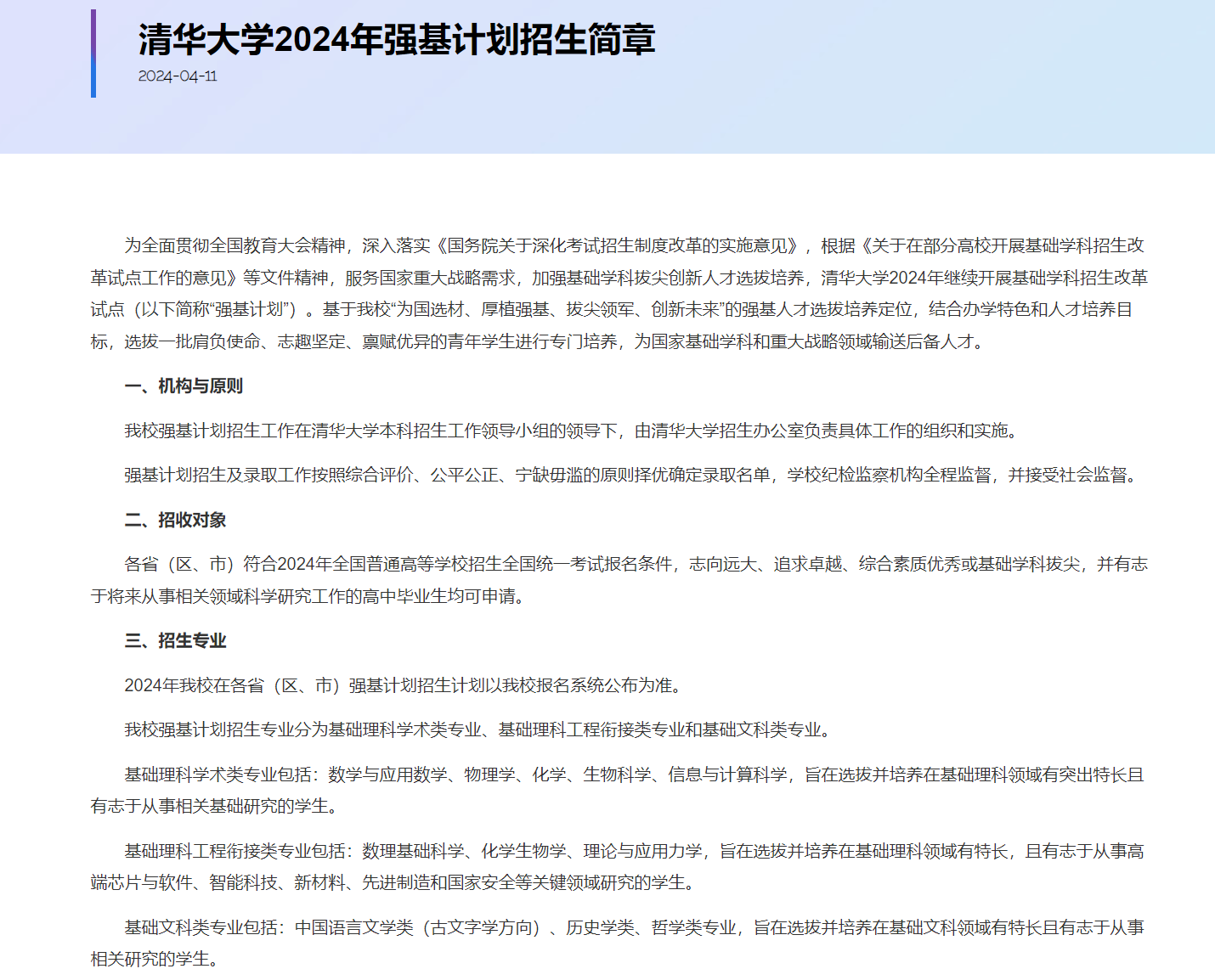The width and height of the screenshot is (1215, 980).
Task: Click the paragraph starting 基础理科学术类专业包括
Action: 618,790
